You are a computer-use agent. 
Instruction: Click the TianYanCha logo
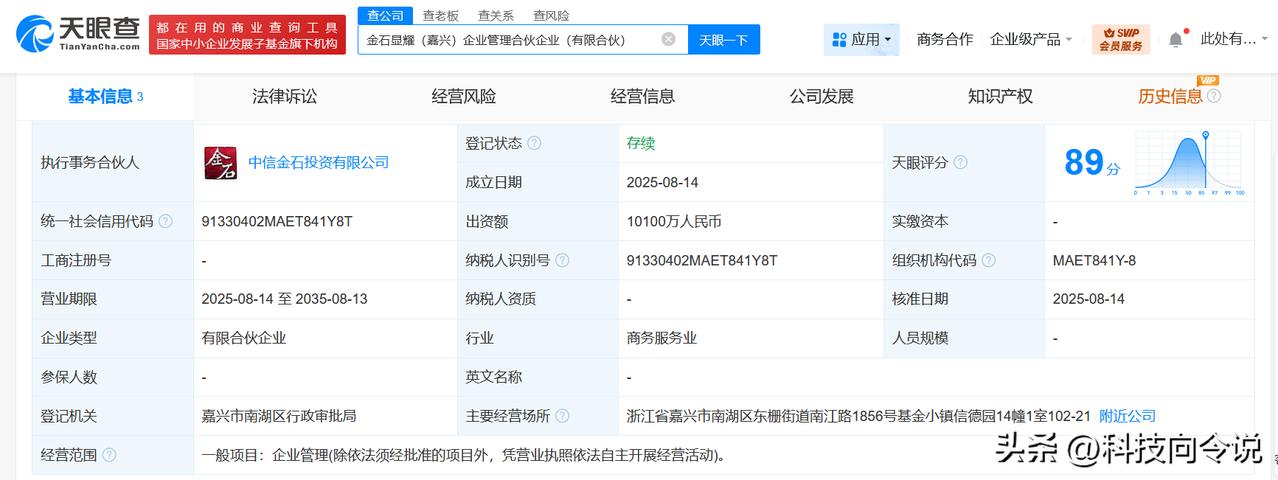[77, 34]
